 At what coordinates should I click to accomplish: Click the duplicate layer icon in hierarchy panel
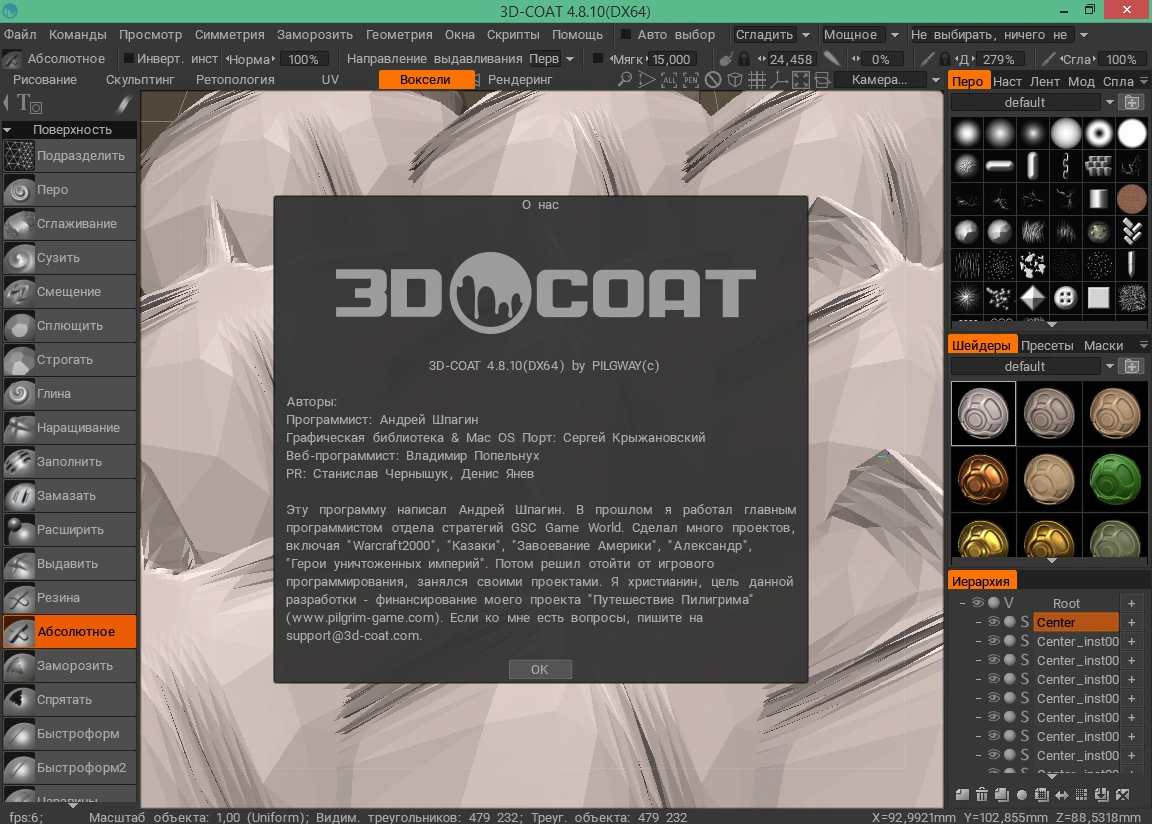click(1001, 794)
